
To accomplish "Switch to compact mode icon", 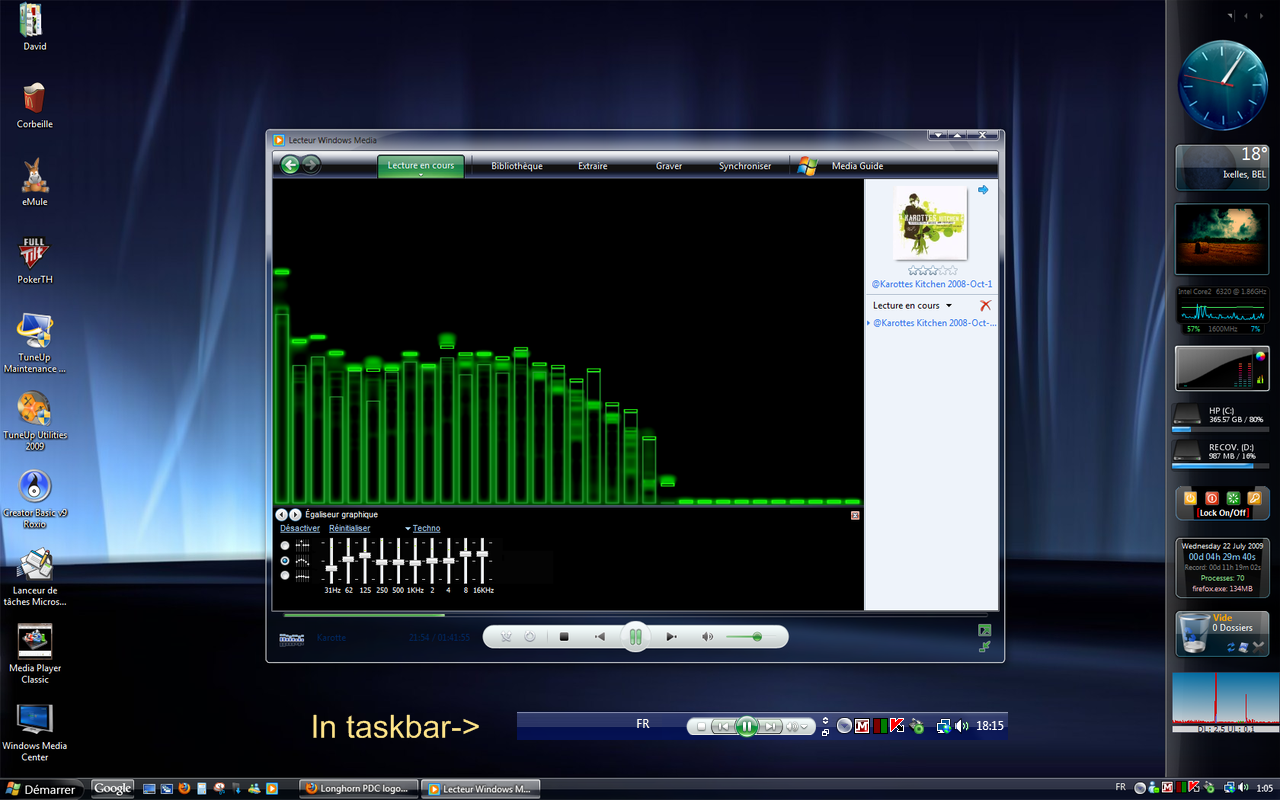I will (984, 647).
